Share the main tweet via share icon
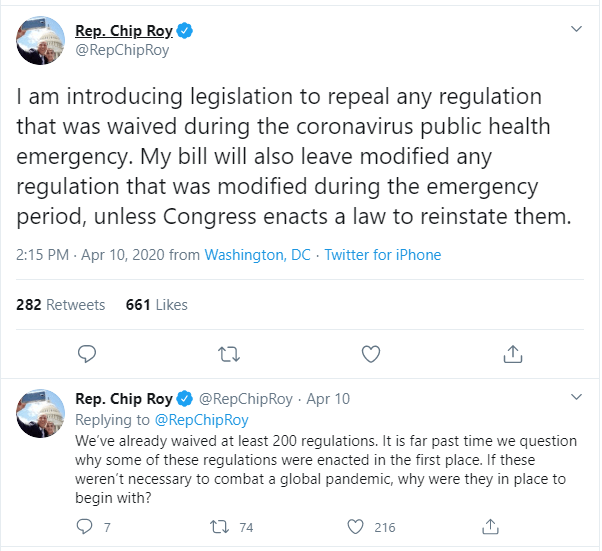Screen dimensions: 602x551 513,354
